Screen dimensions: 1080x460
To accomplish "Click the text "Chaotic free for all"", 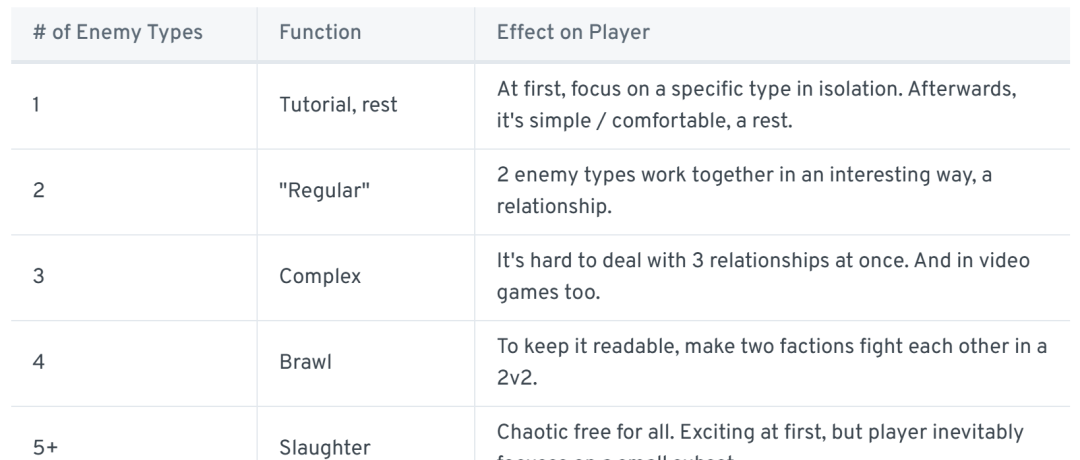I will tap(585, 432).
